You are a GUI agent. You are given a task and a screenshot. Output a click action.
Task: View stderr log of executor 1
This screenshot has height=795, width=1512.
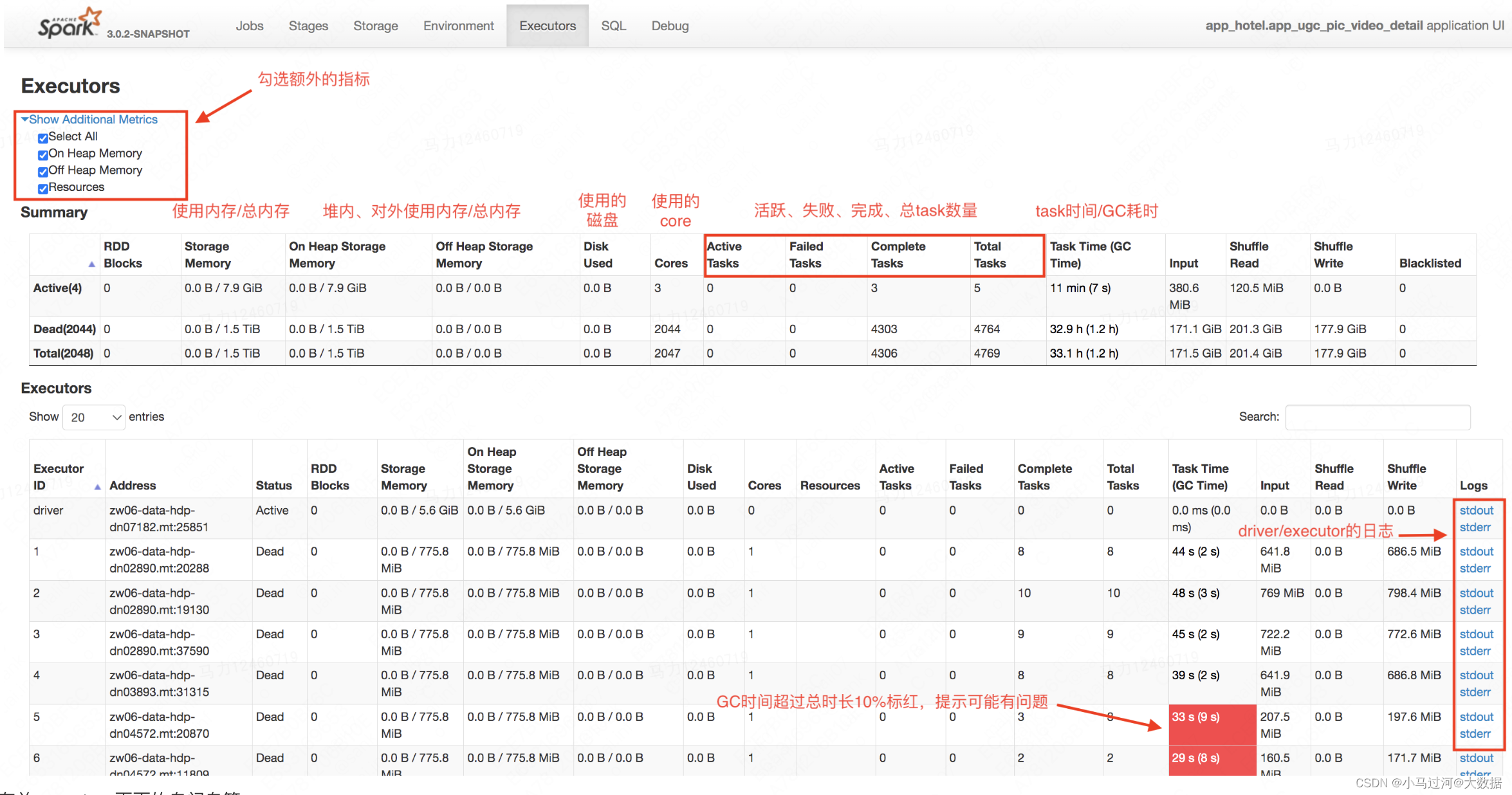pos(1476,568)
